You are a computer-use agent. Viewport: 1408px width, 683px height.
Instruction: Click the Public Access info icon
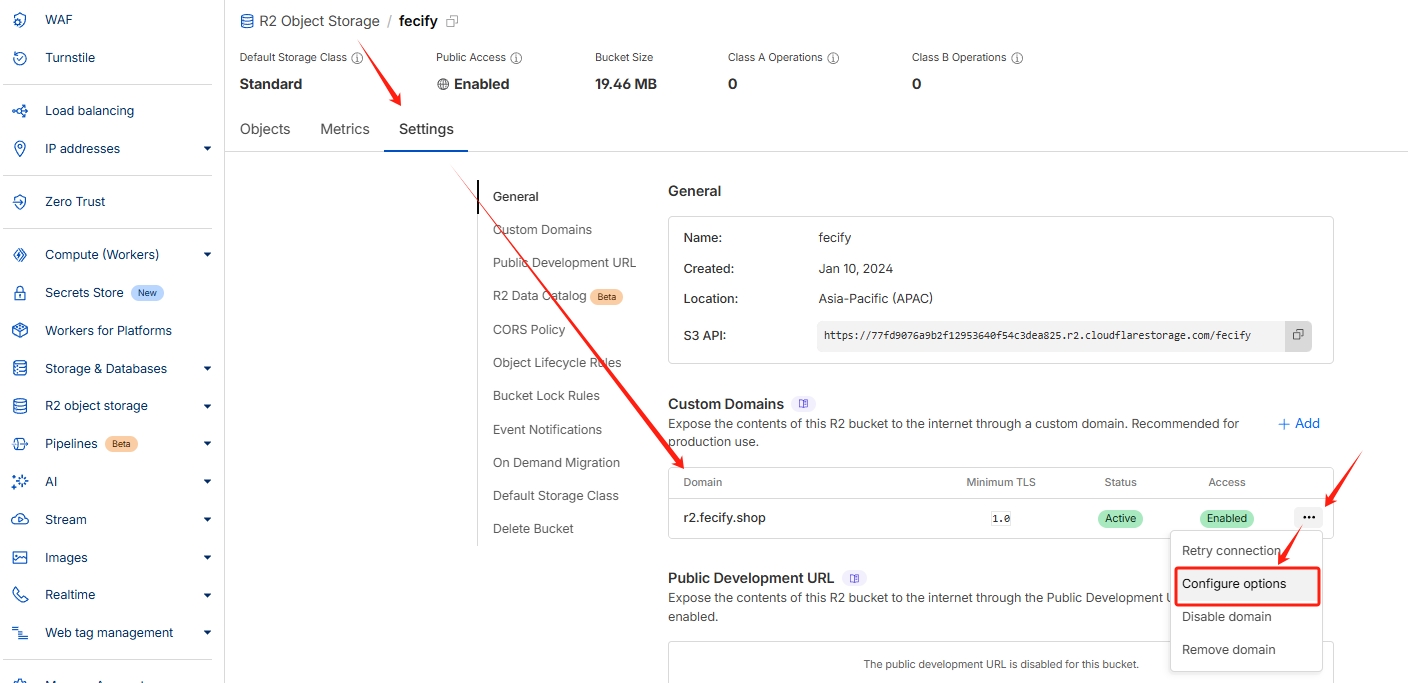pos(517,58)
